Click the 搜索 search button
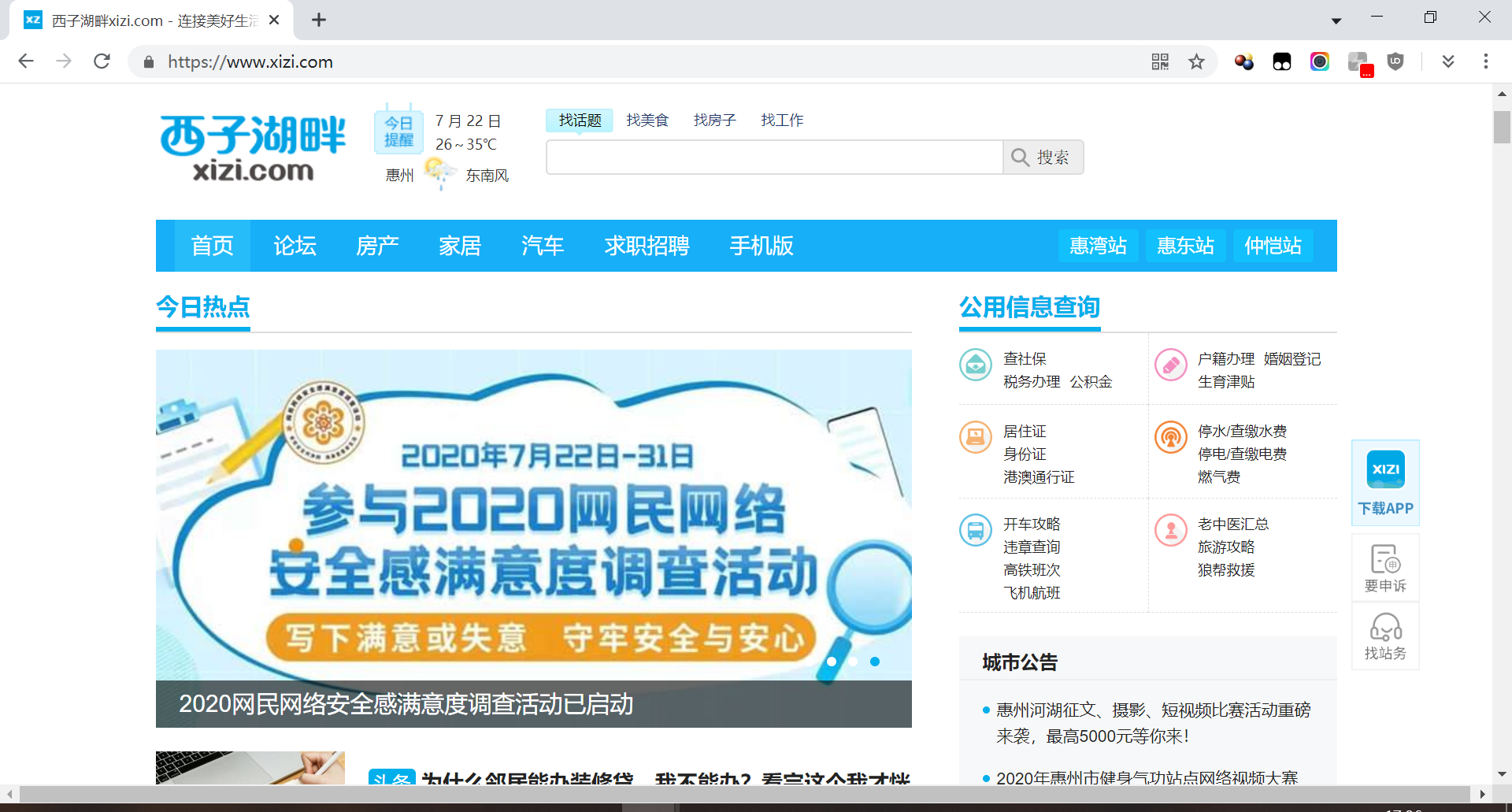The image size is (1512, 812). click(1043, 158)
